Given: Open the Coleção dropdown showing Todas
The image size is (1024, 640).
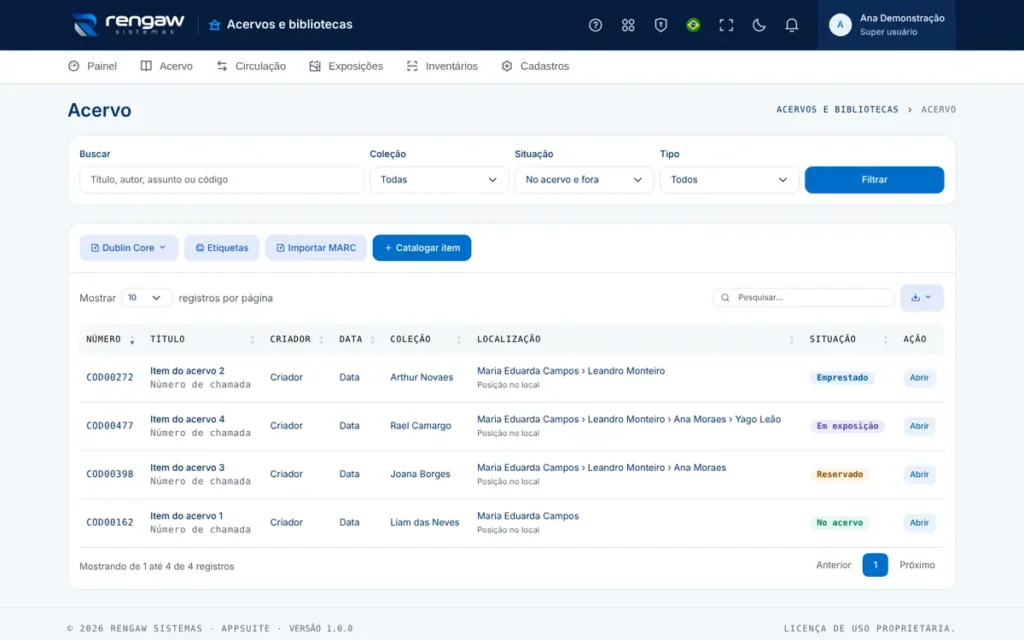Looking at the screenshot, I should [439, 180].
